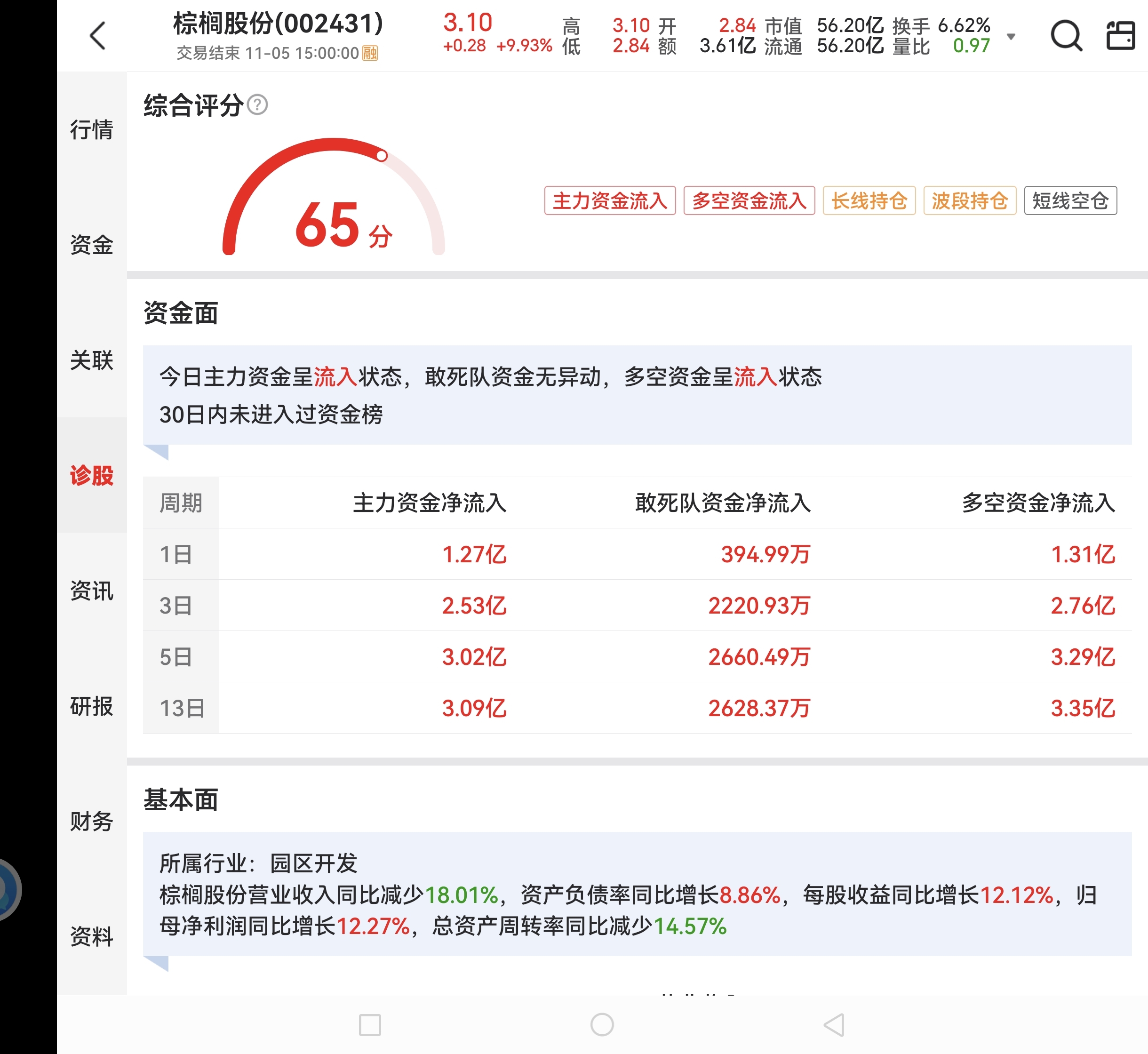
Task: Open the search magnifier icon
Action: coord(1065,36)
